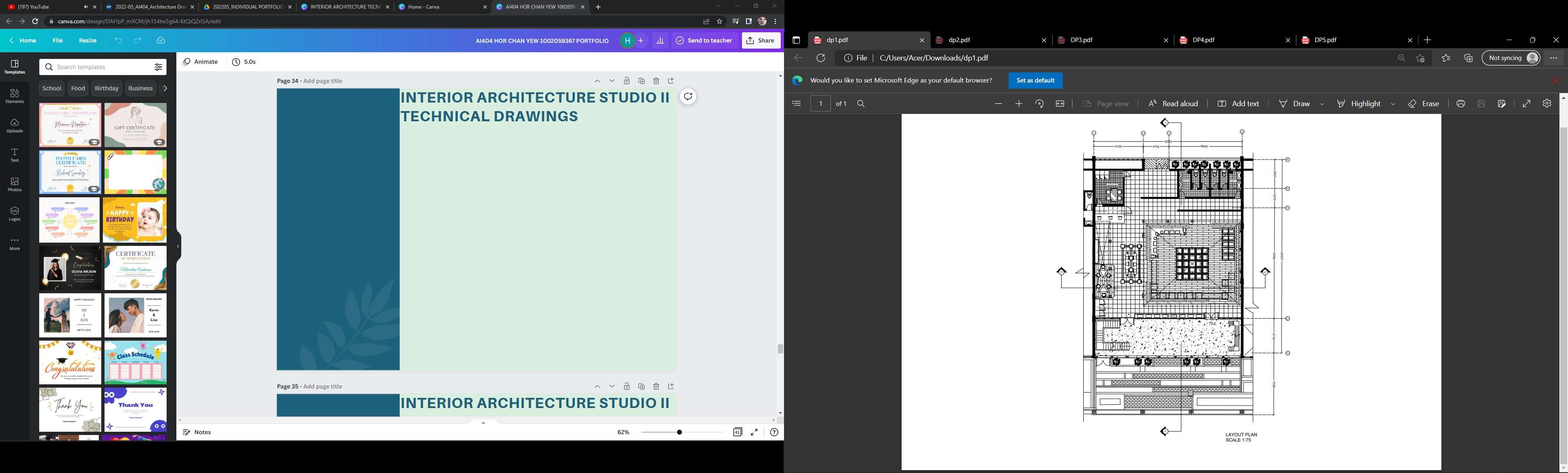
Task: Open the Elements panel in Canva sidebar
Action: pyautogui.click(x=15, y=96)
